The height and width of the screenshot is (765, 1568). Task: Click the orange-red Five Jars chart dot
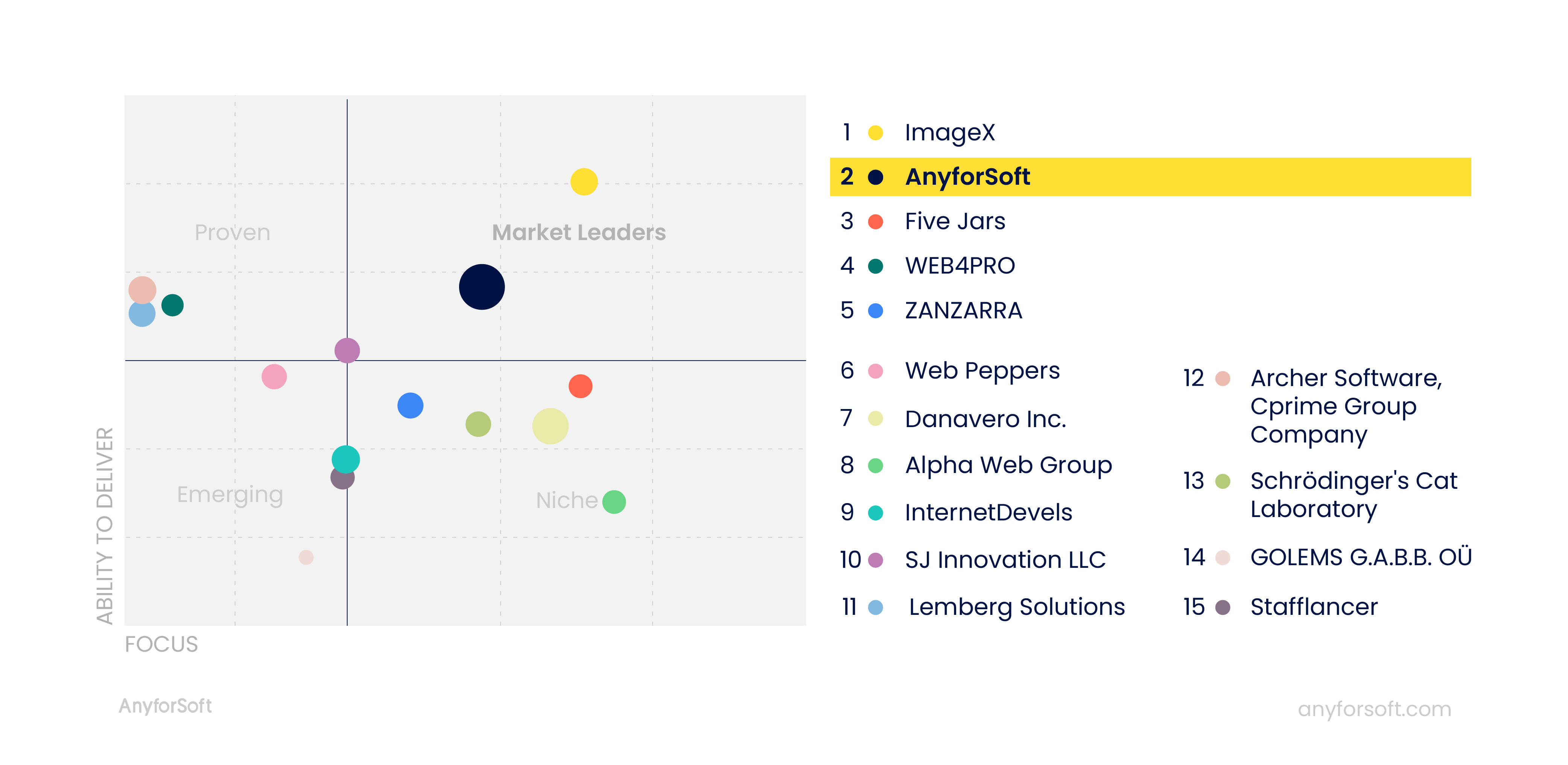(x=580, y=386)
